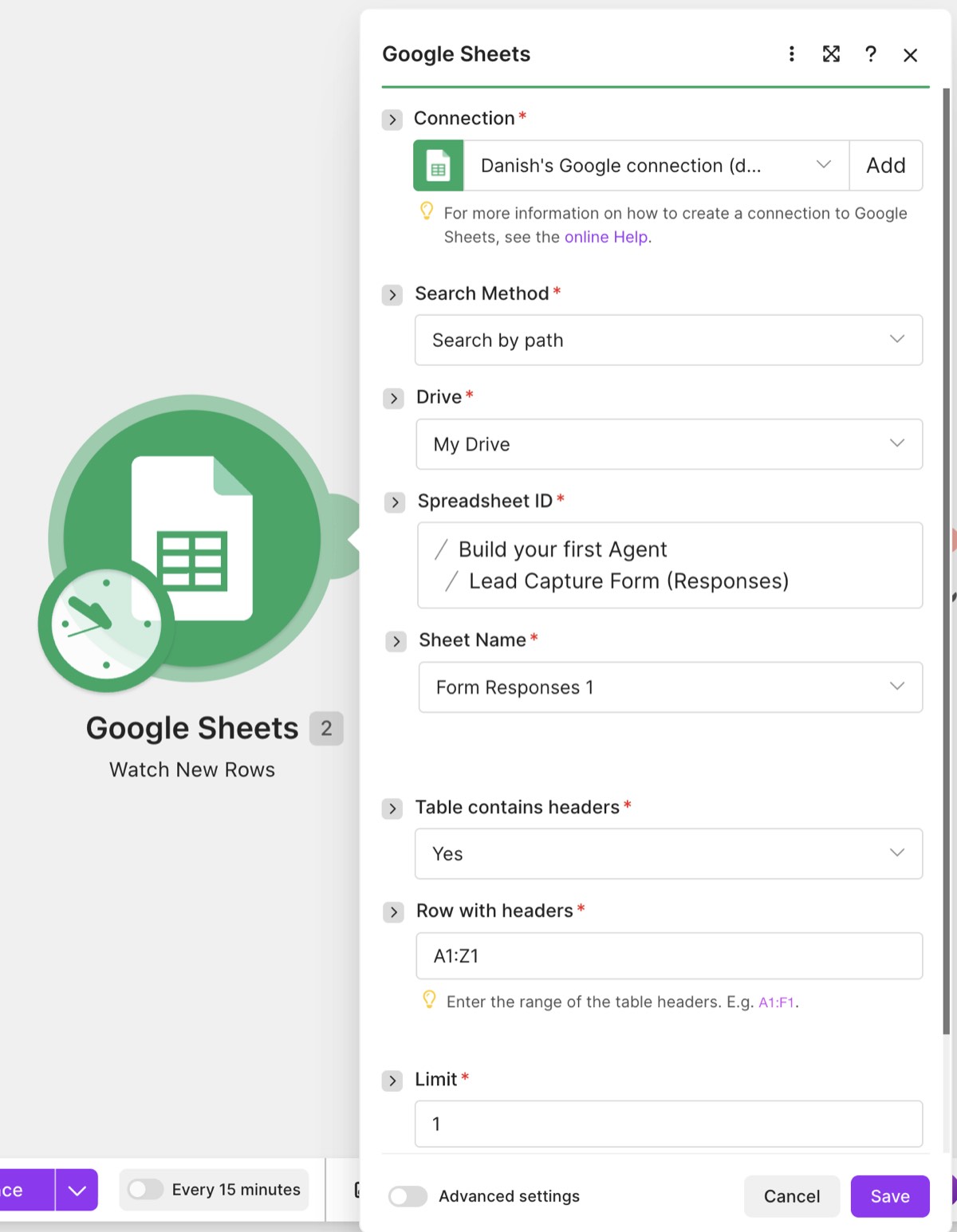Open the three-dot options menu
957x1232 pixels.
point(791,53)
